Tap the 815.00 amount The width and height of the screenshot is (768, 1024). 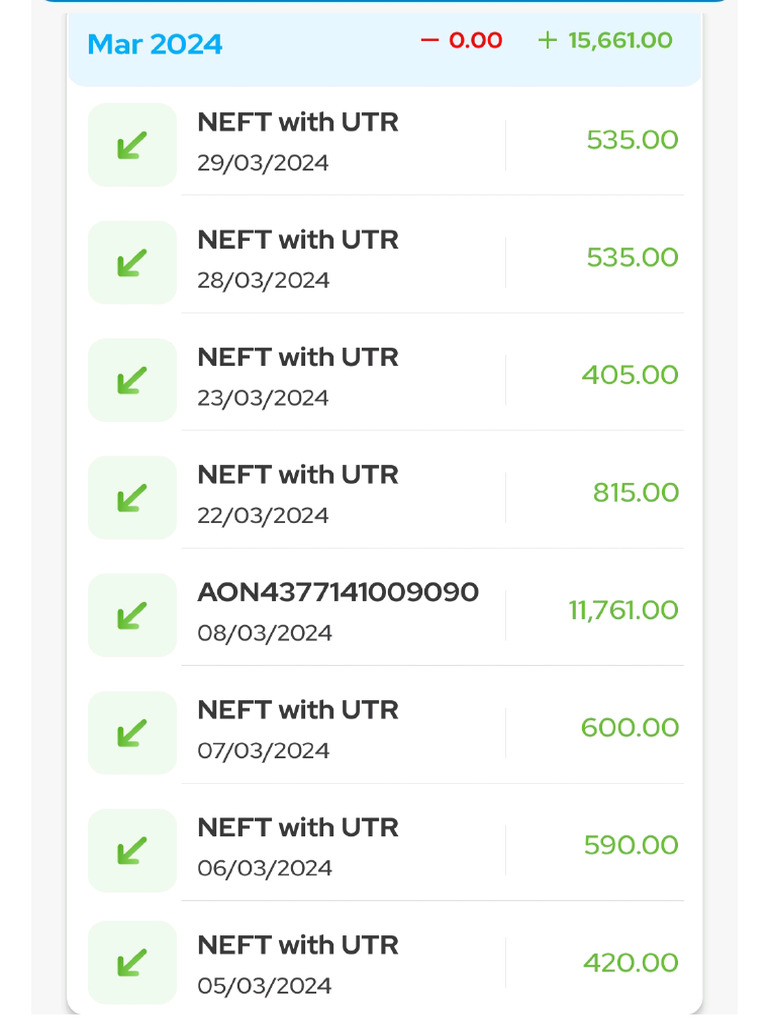coord(636,492)
